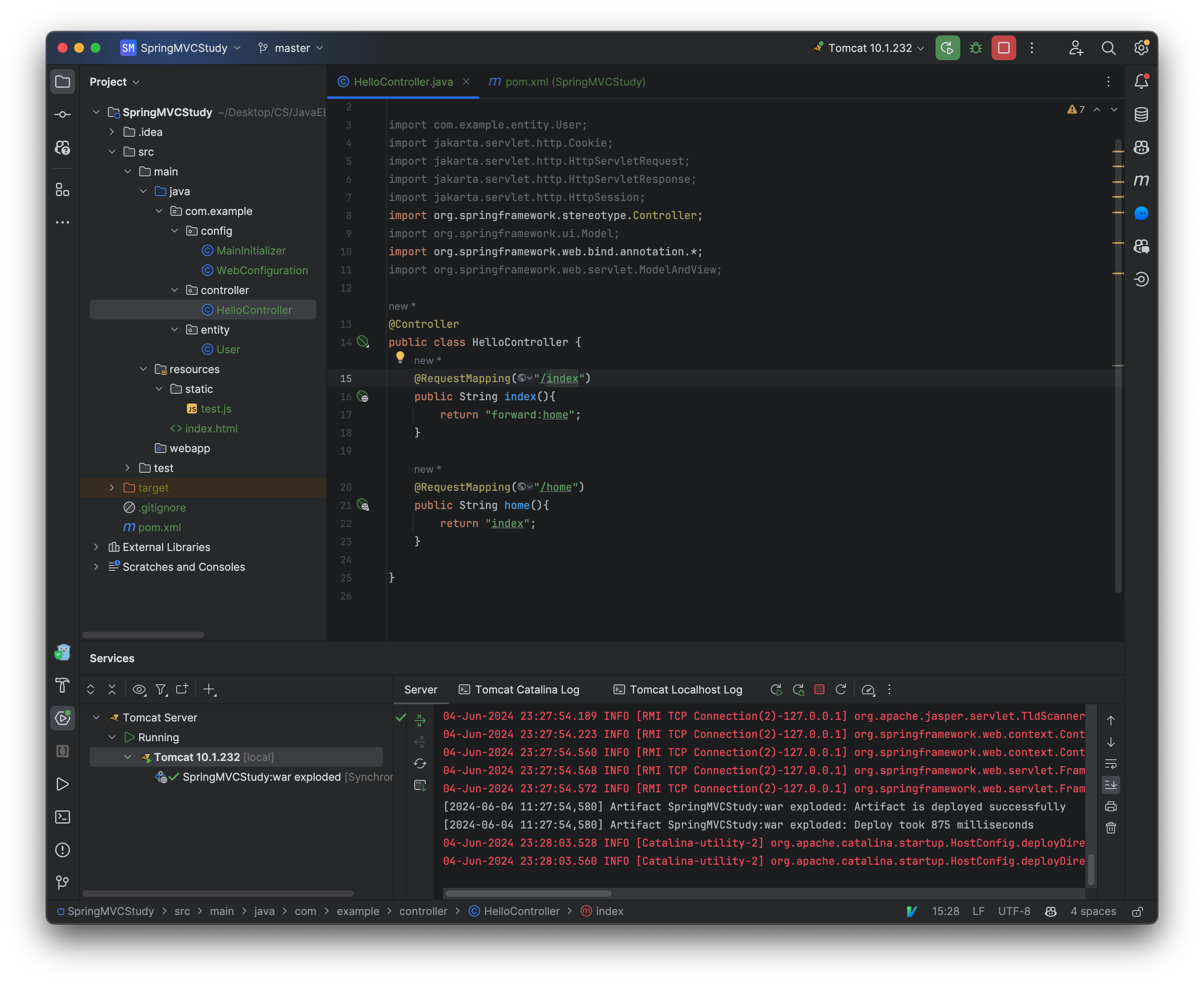Open the Commit tool window
The height and width of the screenshot is (985, 1204).
pyautogui.click(x=63, y=114)
